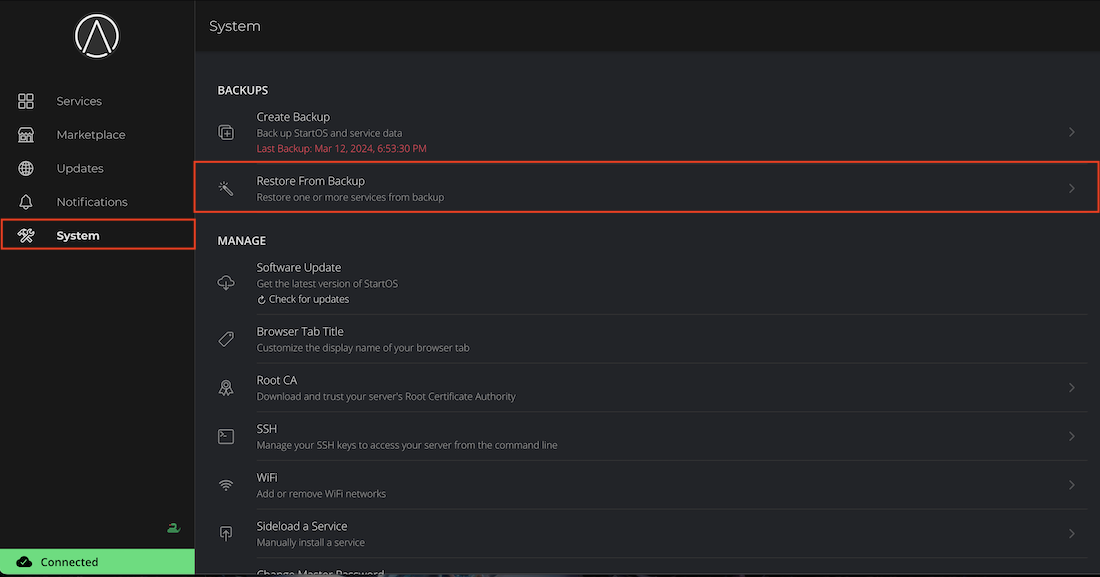Click the small green icon above Connected
The width and height of the screenshot is (1100, 577).
[173, 528]
